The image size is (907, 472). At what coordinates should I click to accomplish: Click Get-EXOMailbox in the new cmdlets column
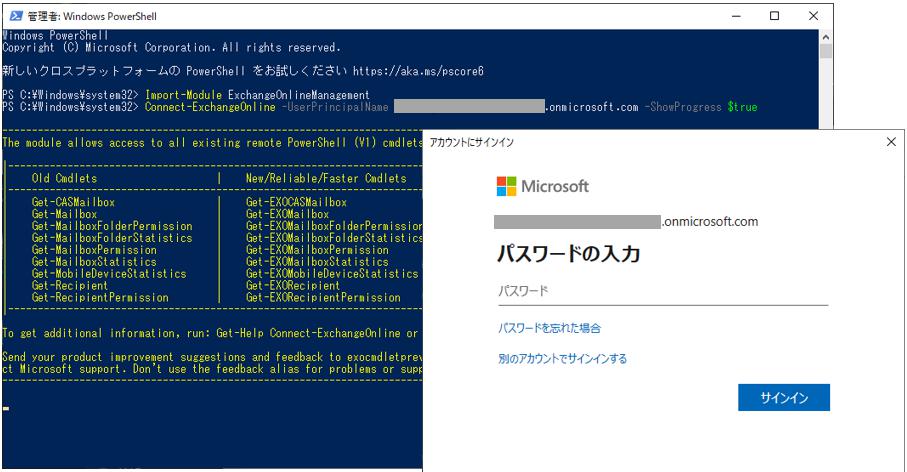[287, 214]
